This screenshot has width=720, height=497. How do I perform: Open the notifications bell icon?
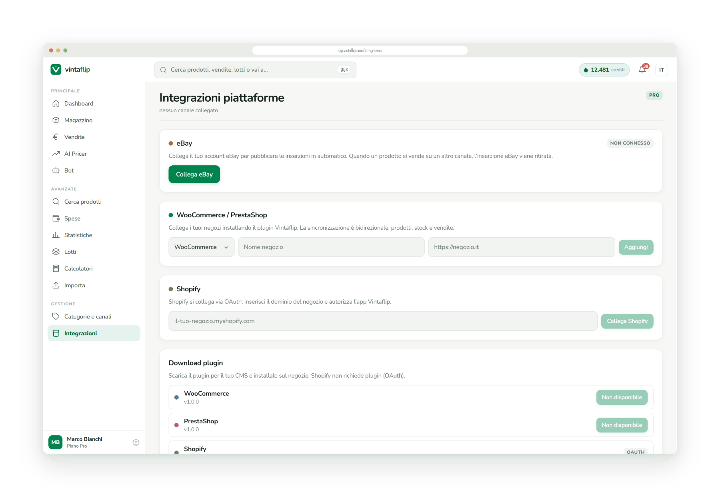click(642, 69)
